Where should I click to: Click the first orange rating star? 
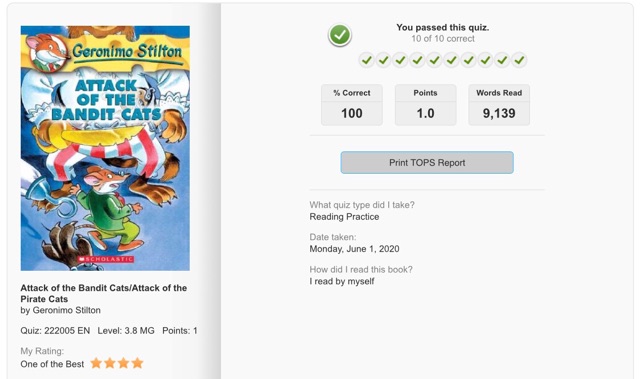pyautogui.click(x=96, y=363)
